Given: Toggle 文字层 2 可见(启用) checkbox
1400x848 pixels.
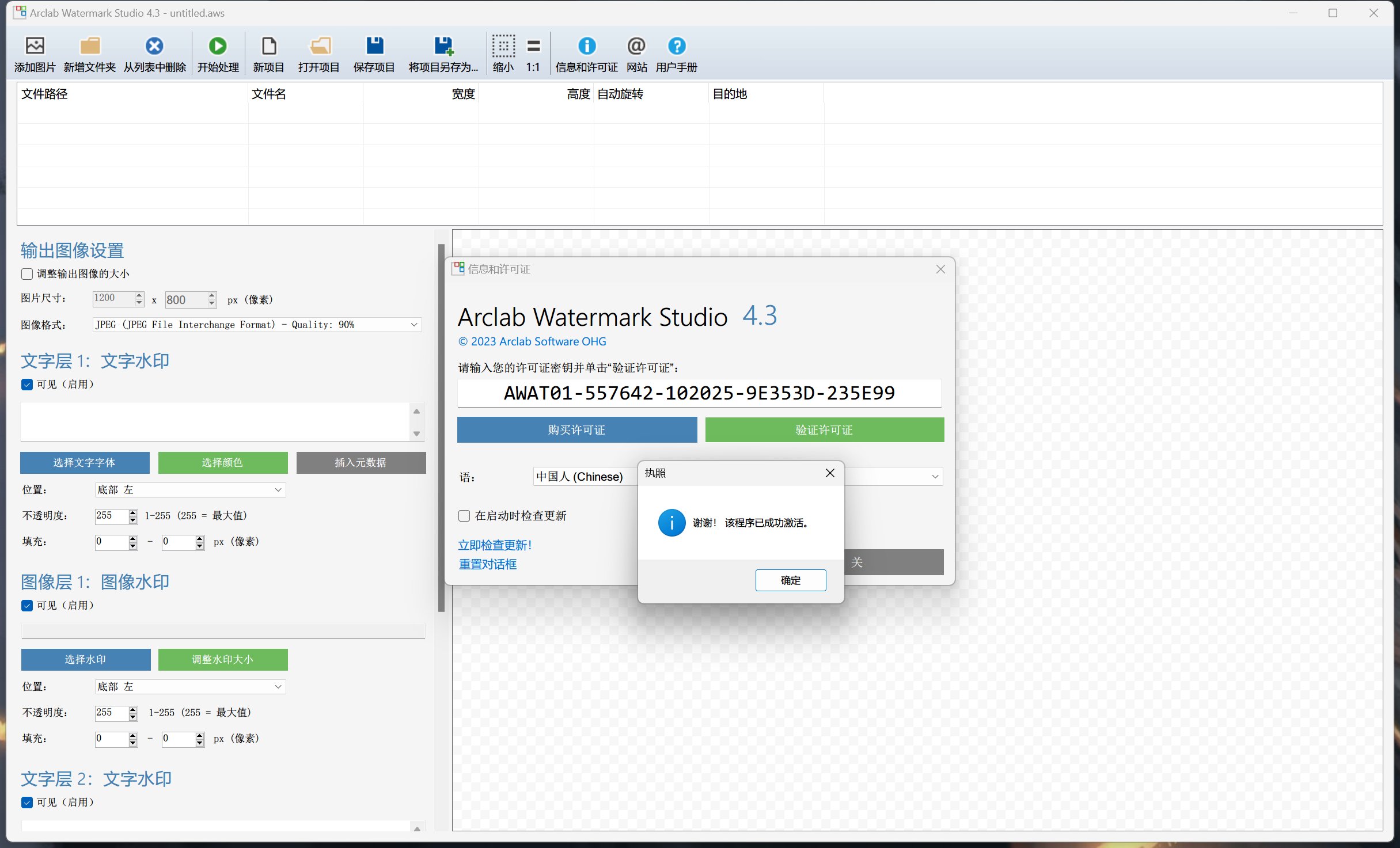Looking at the screenshot, I should tap(27, 802).
